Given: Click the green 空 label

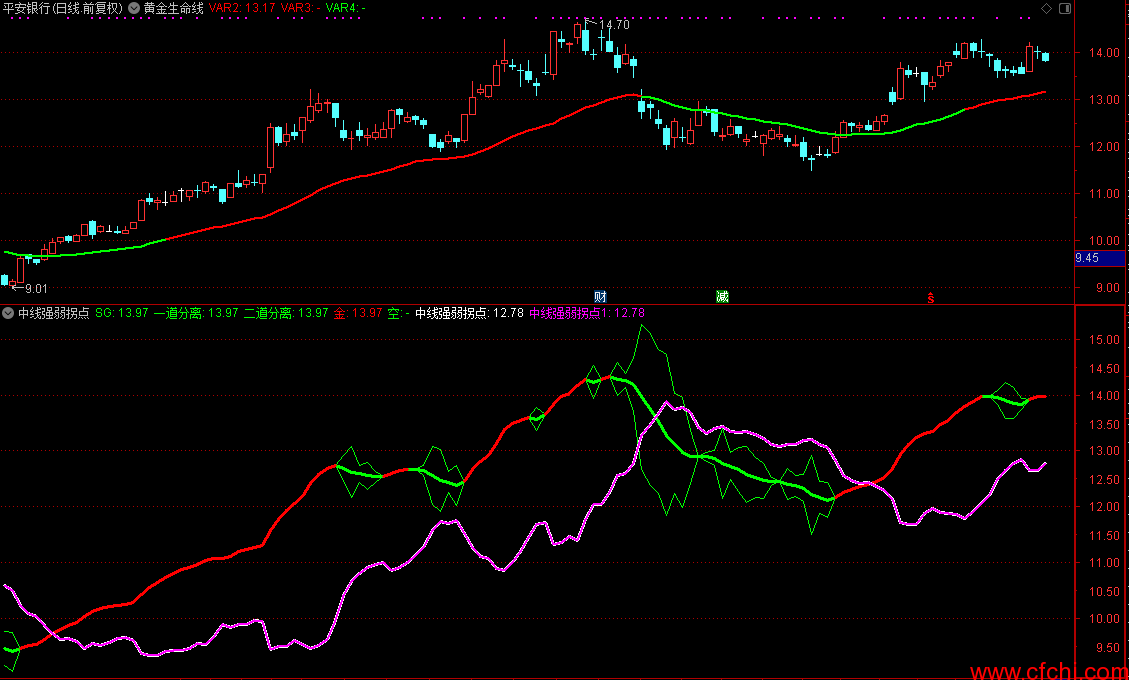Looking at the screenshot, I should point(398,313).
